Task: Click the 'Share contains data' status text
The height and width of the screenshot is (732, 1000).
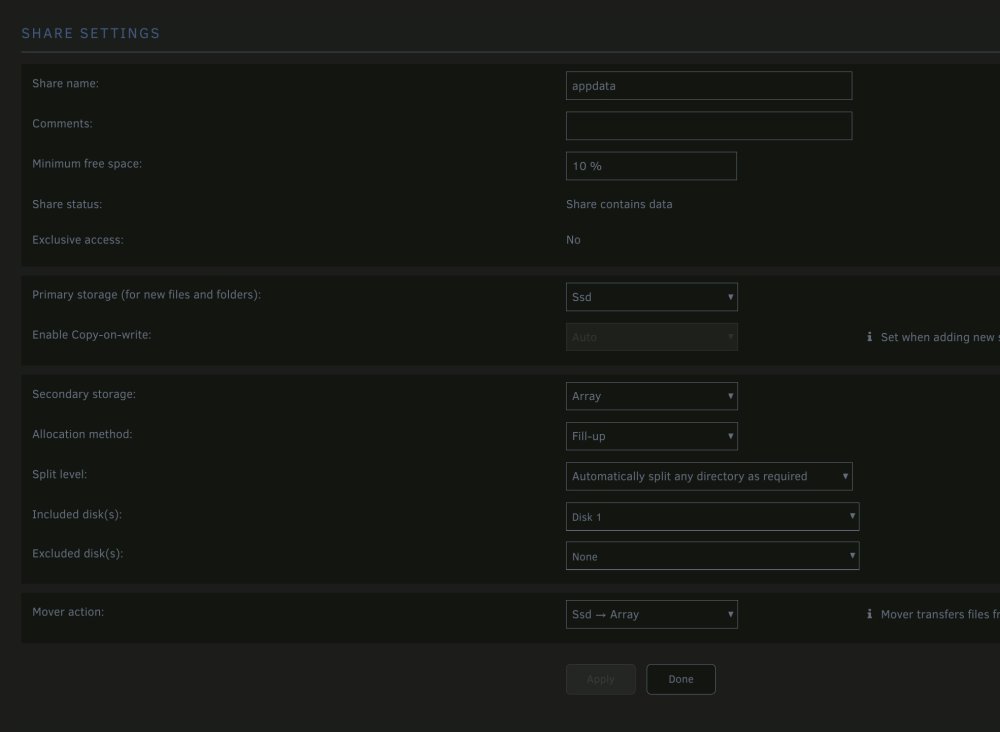Action: [619, 204]
